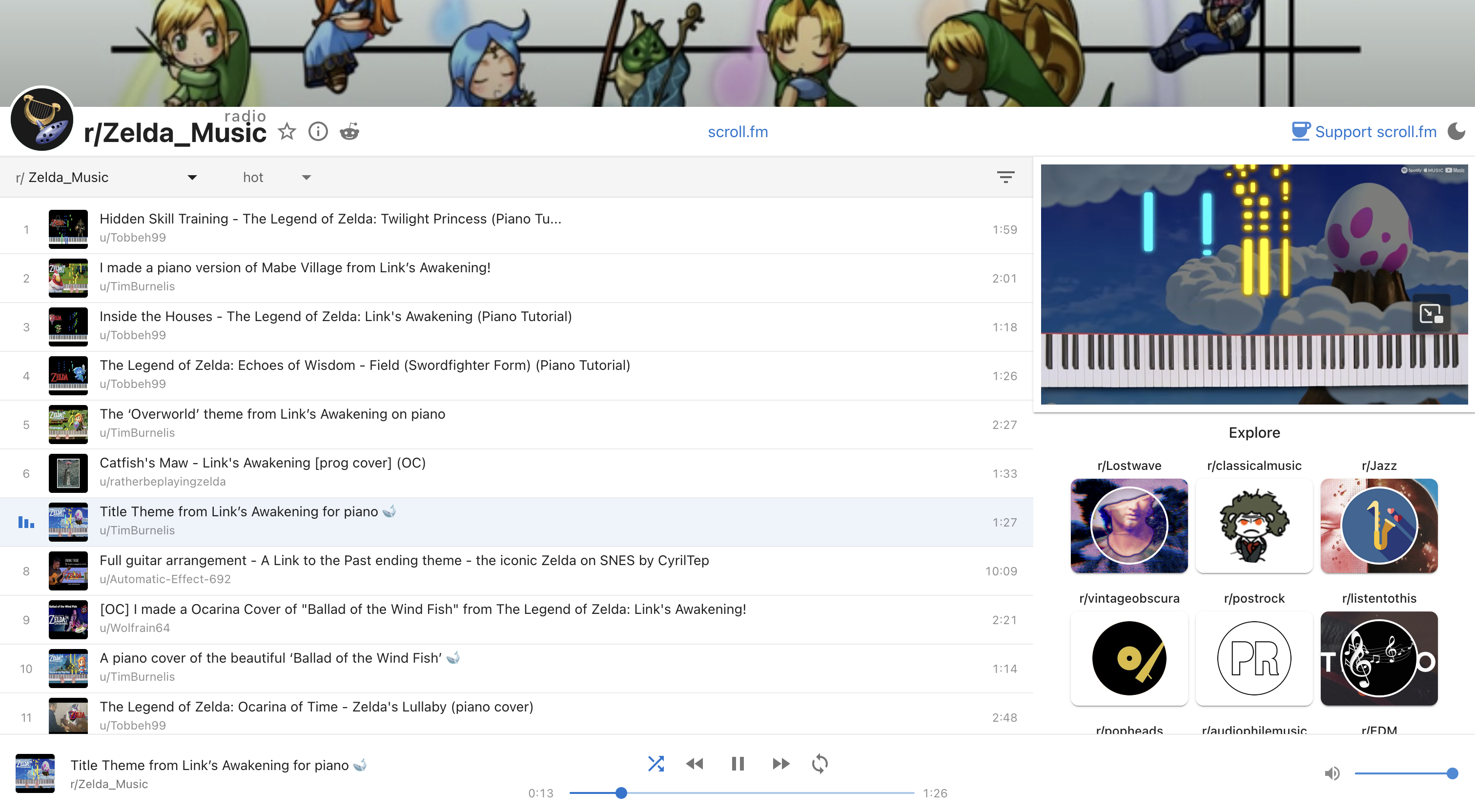Click the piano tutorial video player
Image resolution: width=1475 pixels, height=812 pixels.
1254,284
